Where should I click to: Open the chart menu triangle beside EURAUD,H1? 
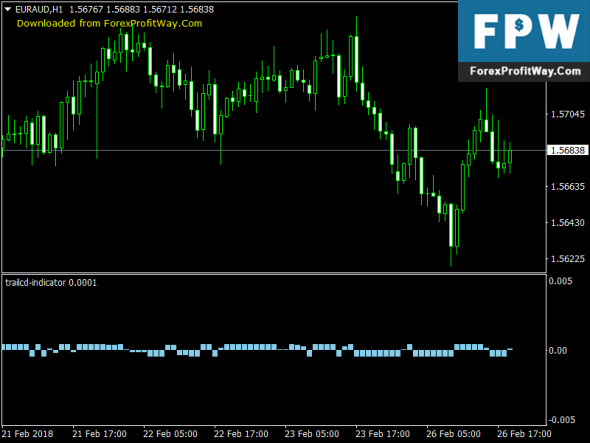pos(8,9)
